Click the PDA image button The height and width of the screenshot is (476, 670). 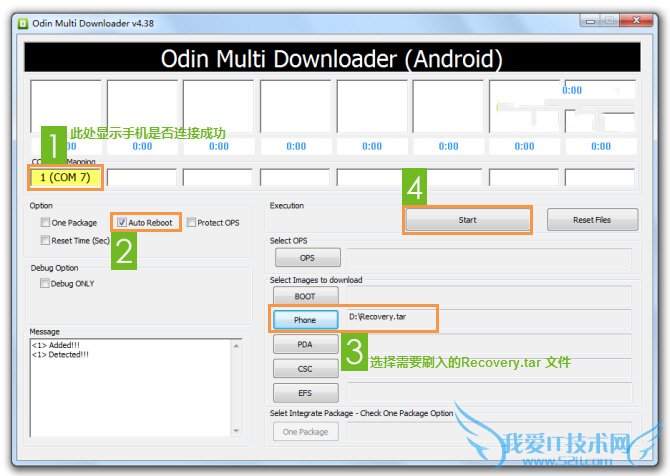point(306,344)
